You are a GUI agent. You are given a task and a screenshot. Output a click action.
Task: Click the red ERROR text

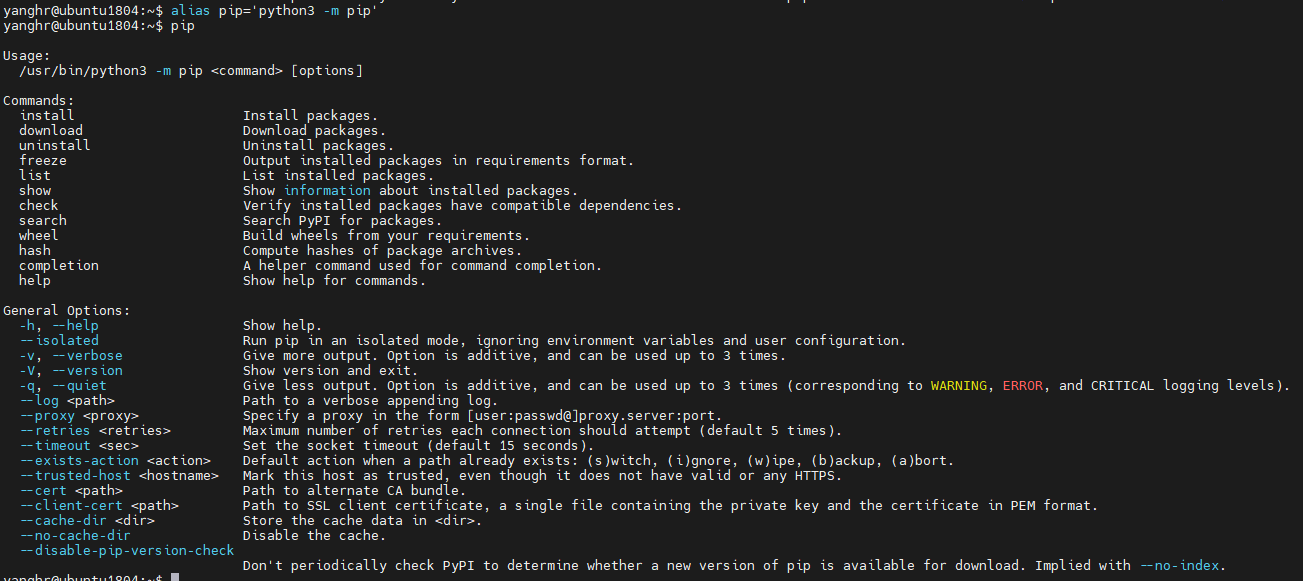coord(1023,385)
